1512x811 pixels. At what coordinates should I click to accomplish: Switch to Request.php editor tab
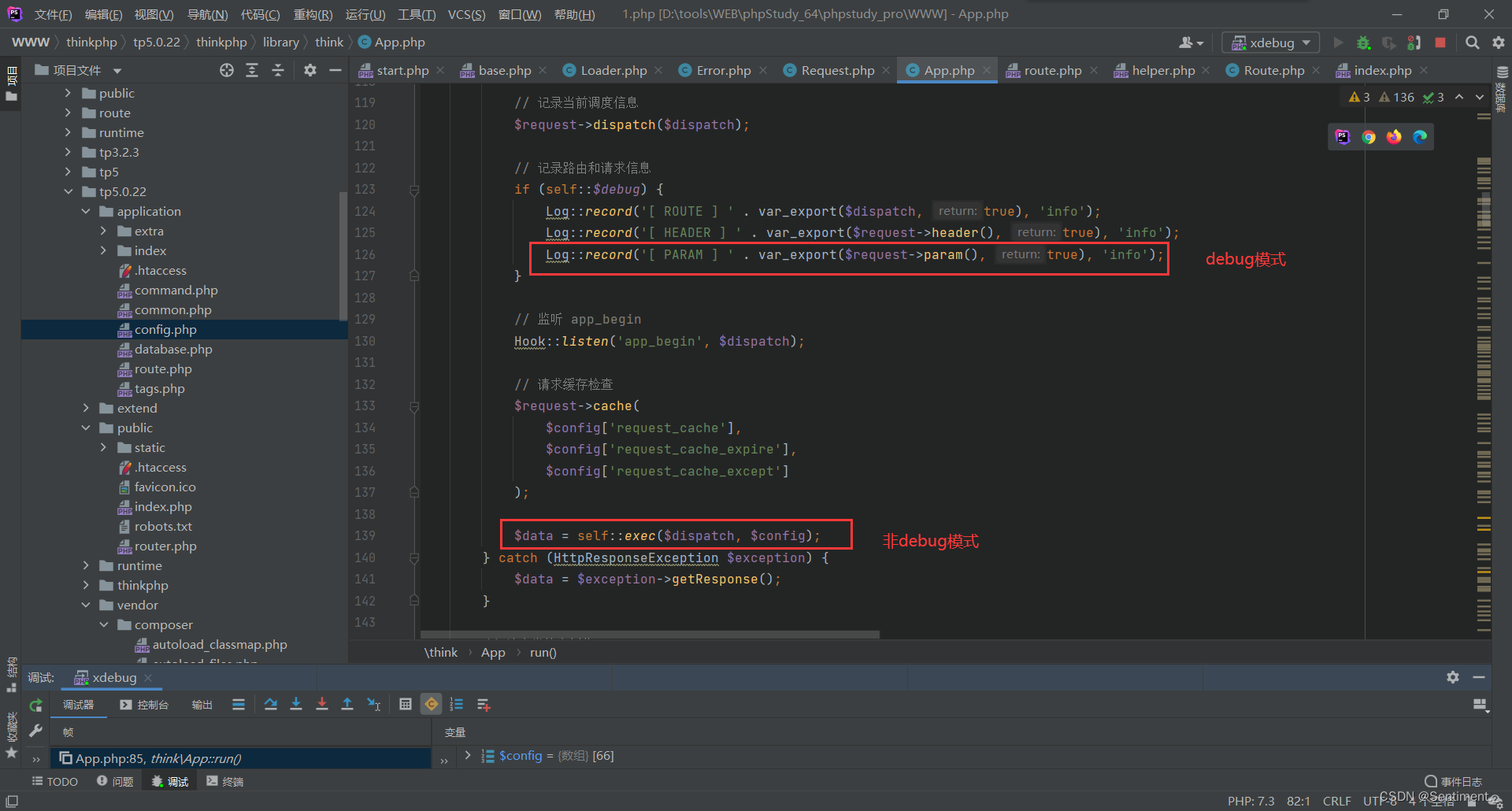click(828, 70)
